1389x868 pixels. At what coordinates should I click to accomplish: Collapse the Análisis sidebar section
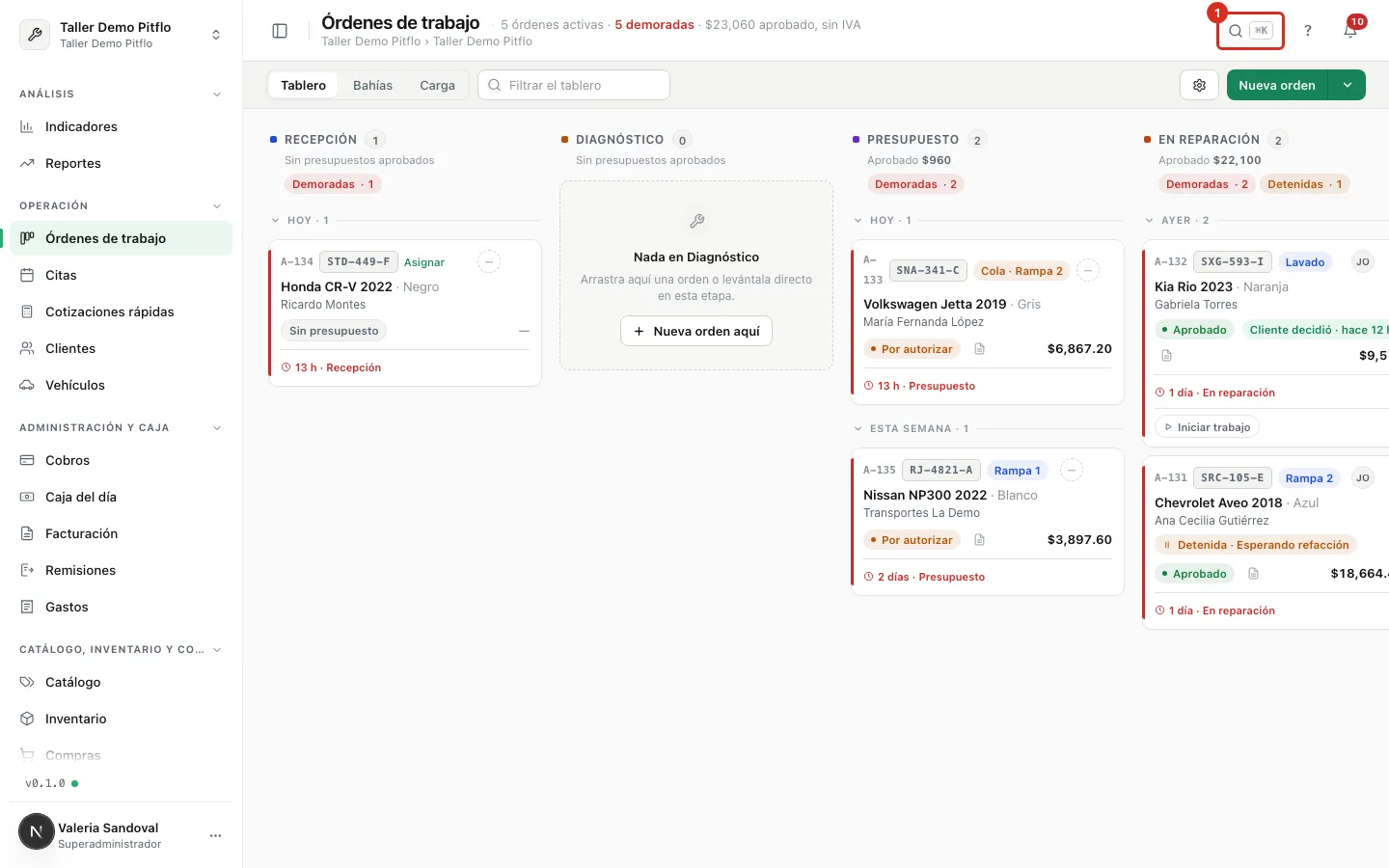[217, 95]
